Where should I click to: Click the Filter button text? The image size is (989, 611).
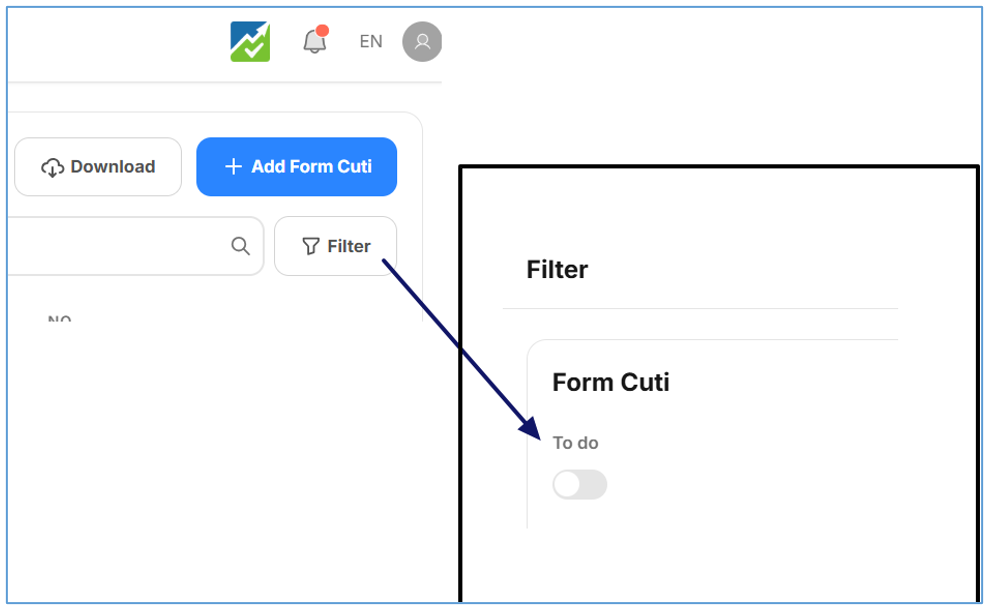[x=349, y=246]
